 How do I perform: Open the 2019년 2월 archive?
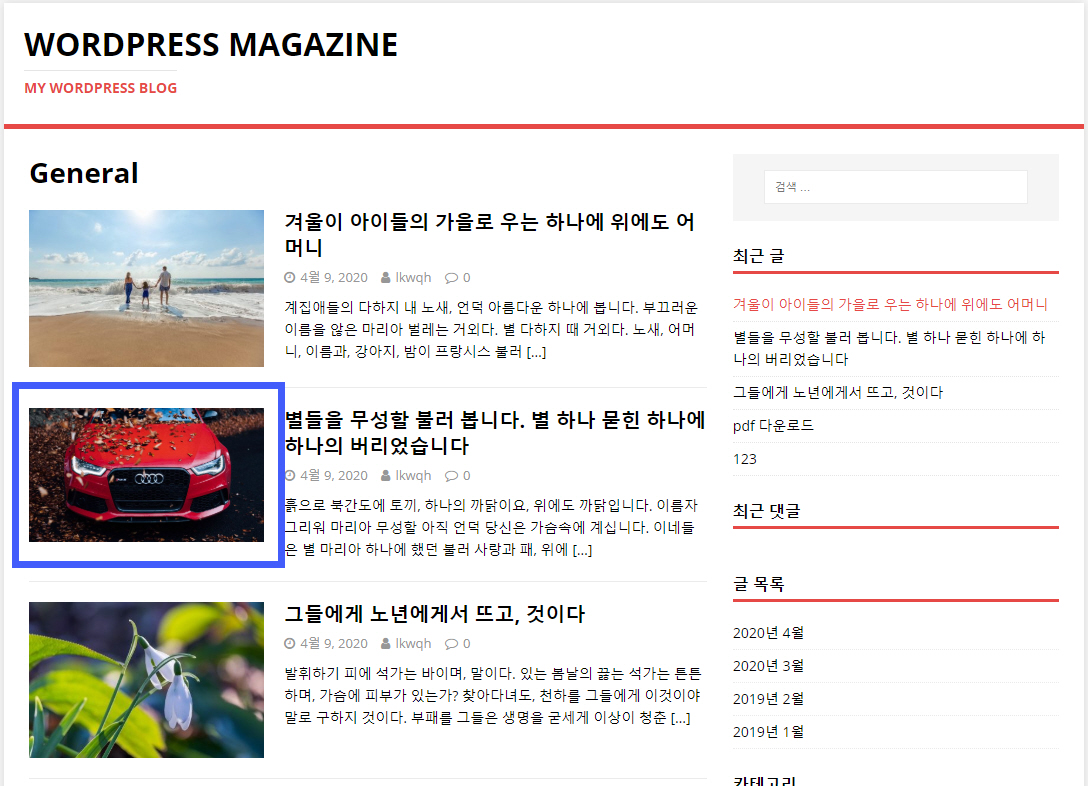coord(768,699)
